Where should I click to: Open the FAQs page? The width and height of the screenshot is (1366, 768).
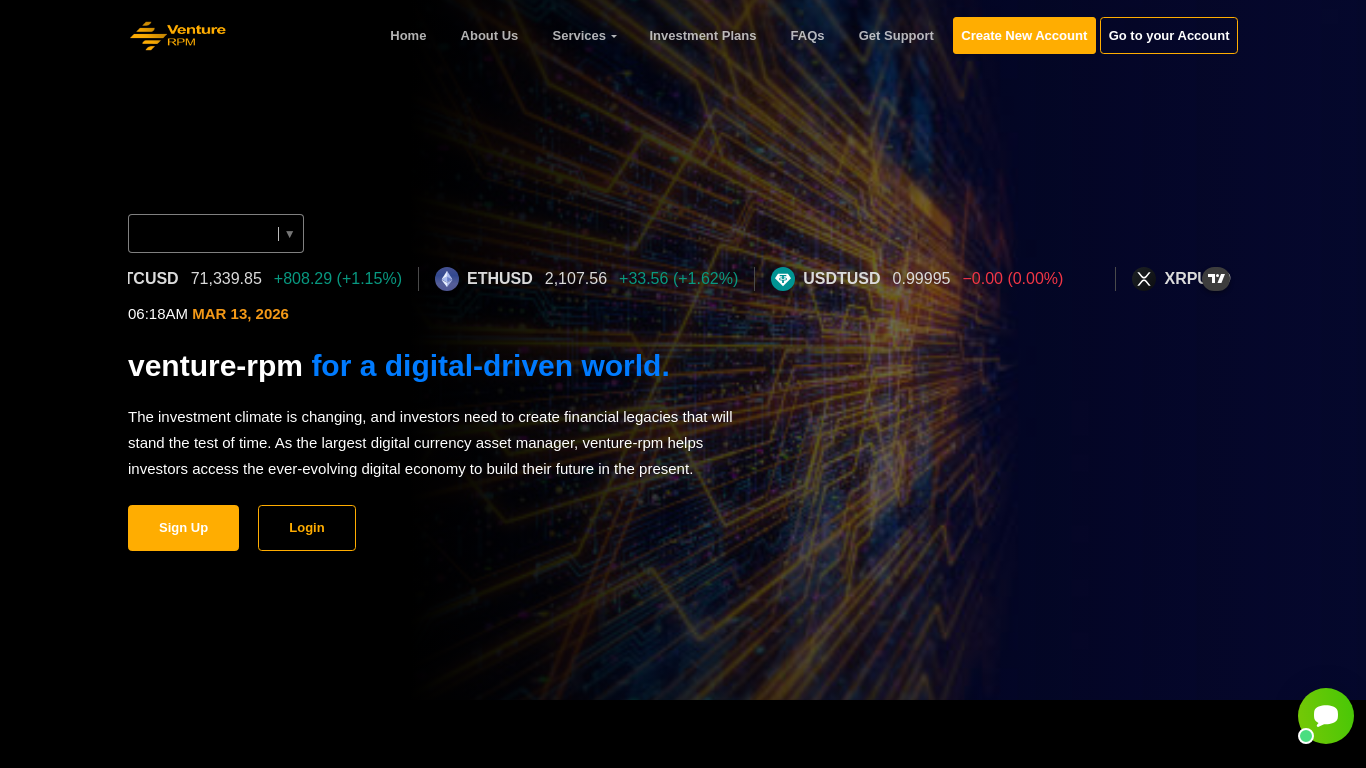(x=807, y=35)
